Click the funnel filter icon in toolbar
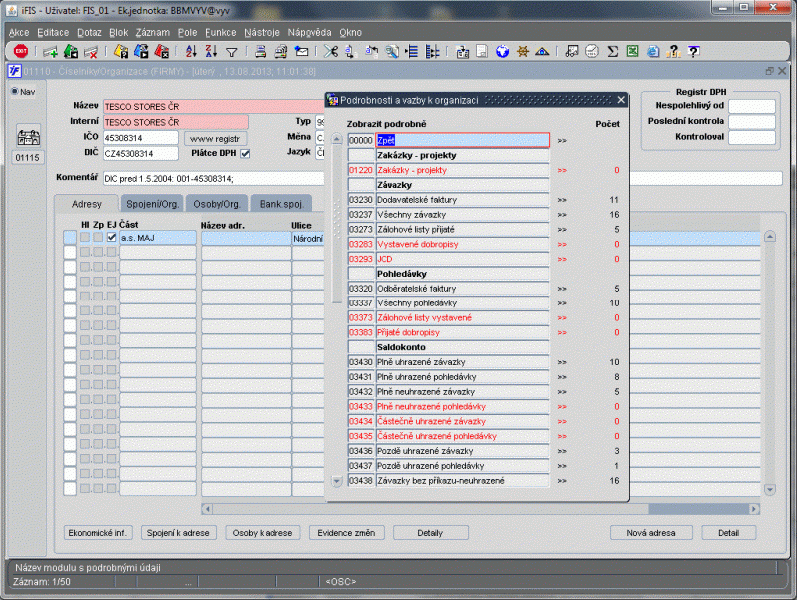797x600 pixels. pyautogui.click(x=231, y=51)
